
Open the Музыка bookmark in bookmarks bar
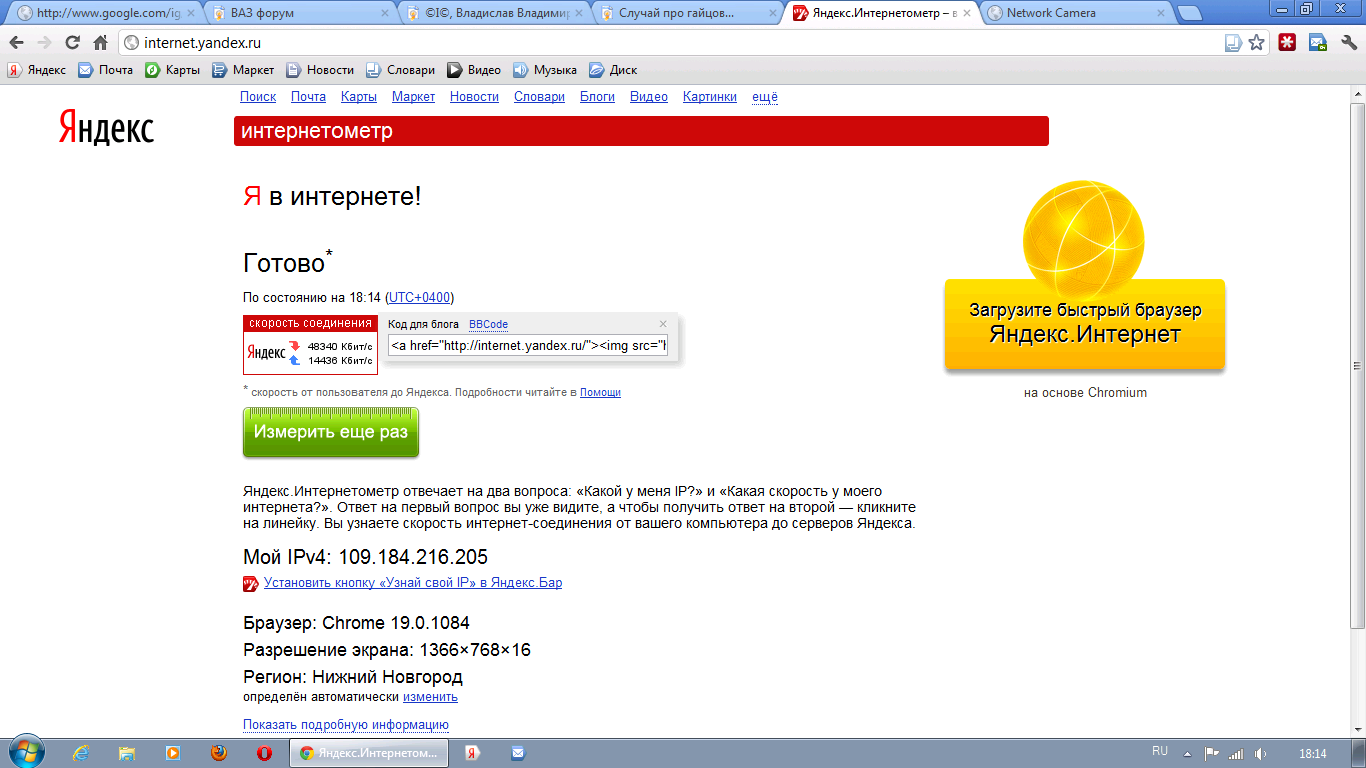coord(545,70)
